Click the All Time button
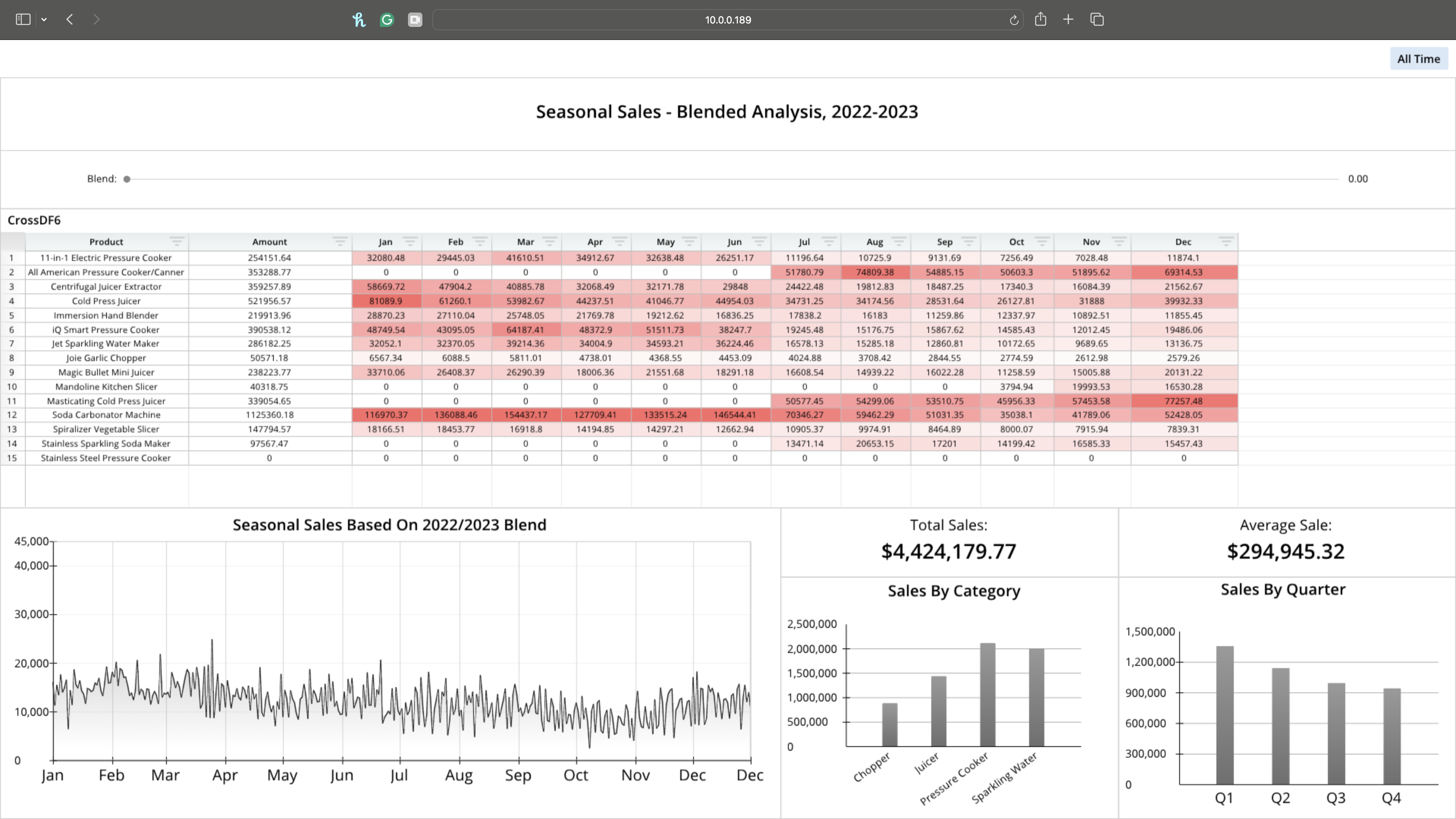Viewport: 1456px width, 819px height. pos(1419,59)
